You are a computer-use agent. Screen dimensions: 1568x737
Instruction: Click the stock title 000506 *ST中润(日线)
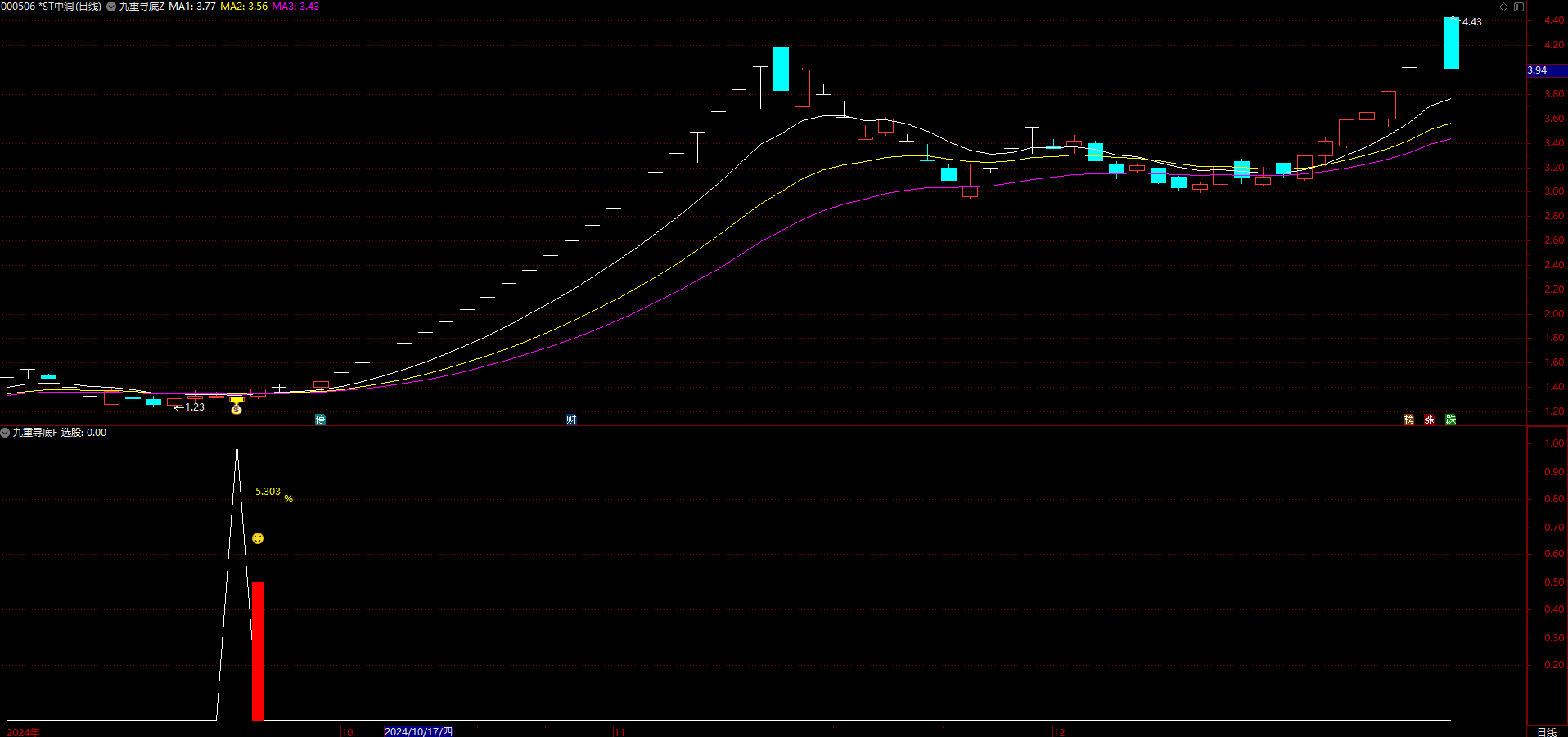(51, 7)
